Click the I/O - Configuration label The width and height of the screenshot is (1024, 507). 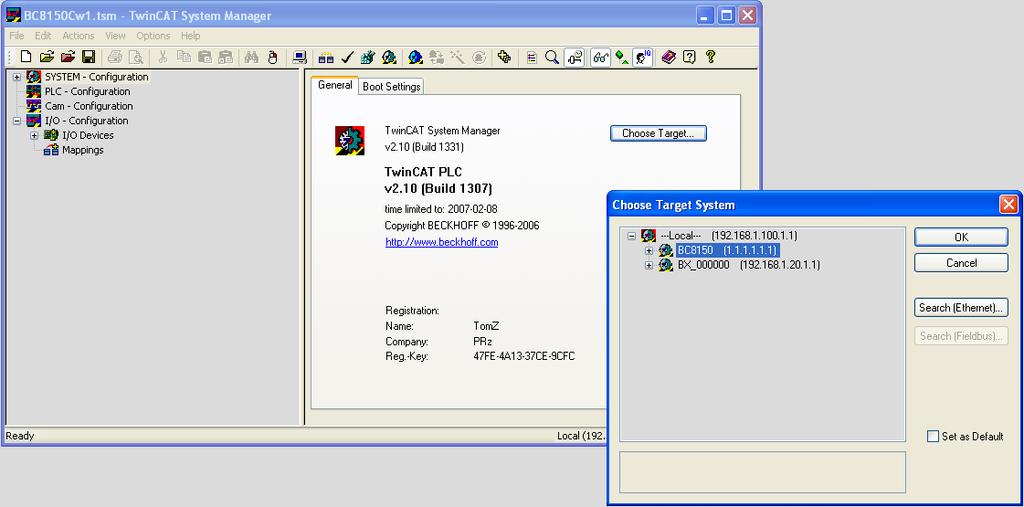86,121
